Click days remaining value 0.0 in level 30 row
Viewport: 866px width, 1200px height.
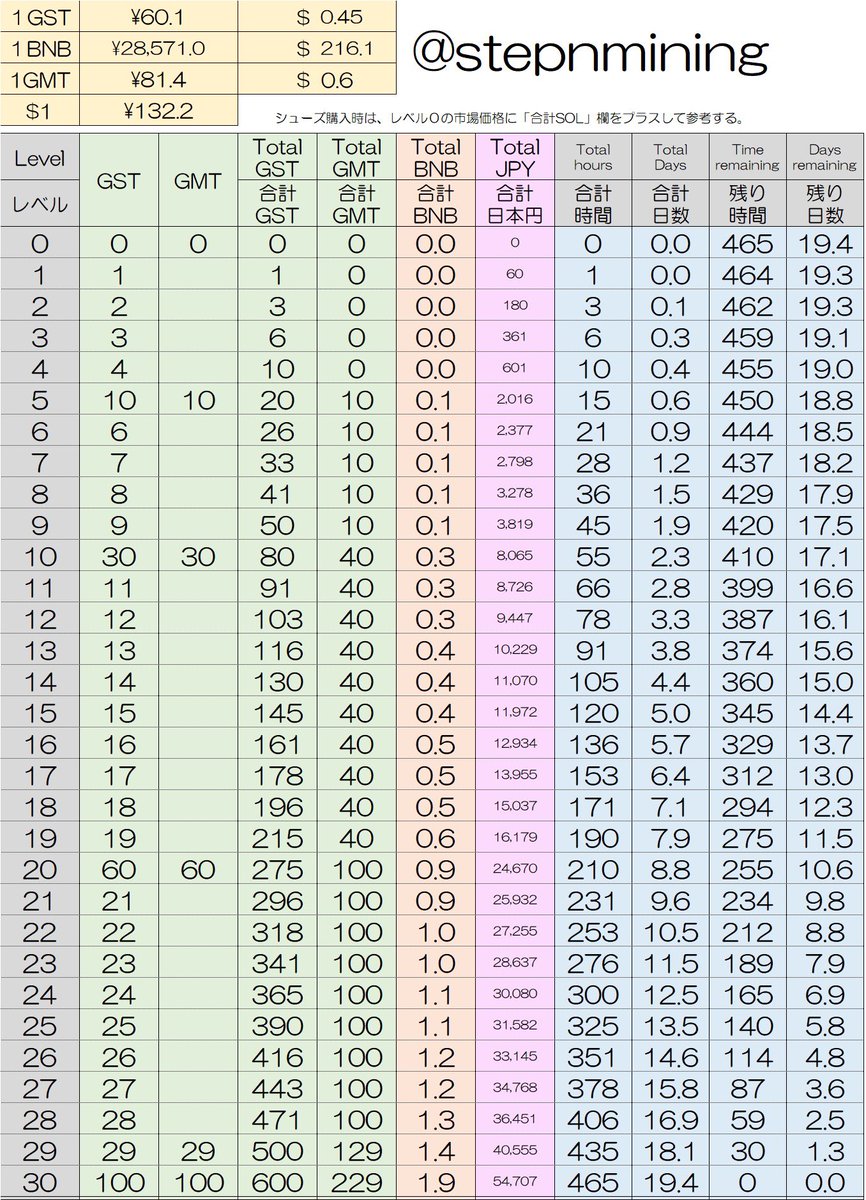tap(825, 1183)
